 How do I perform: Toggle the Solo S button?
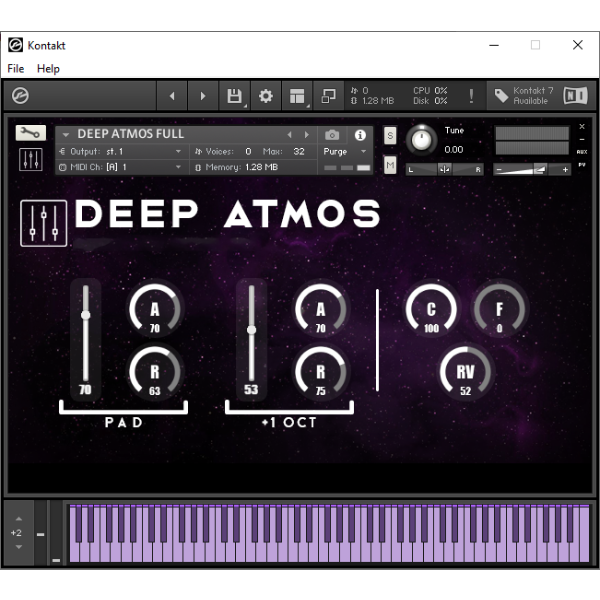[390, 135]
